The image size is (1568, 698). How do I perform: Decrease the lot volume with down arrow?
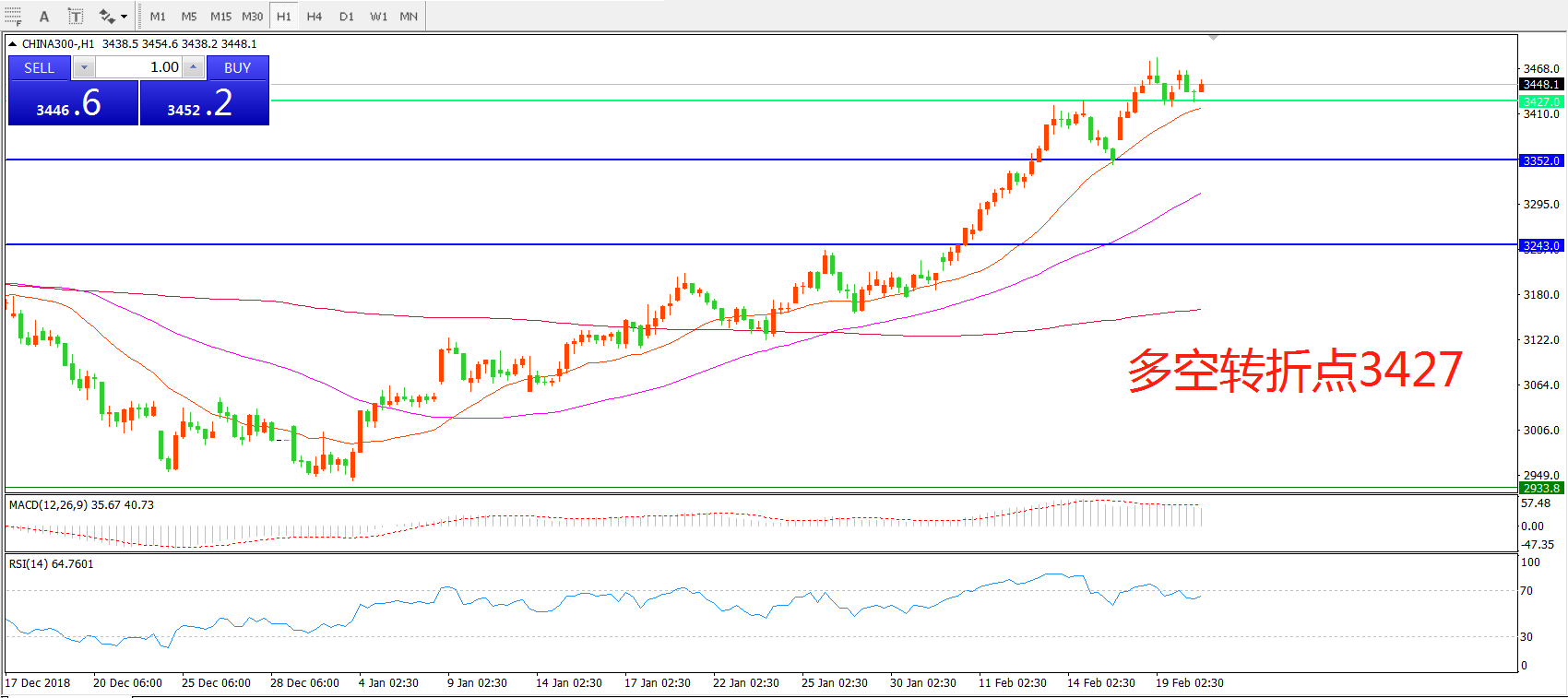[84, 67]
